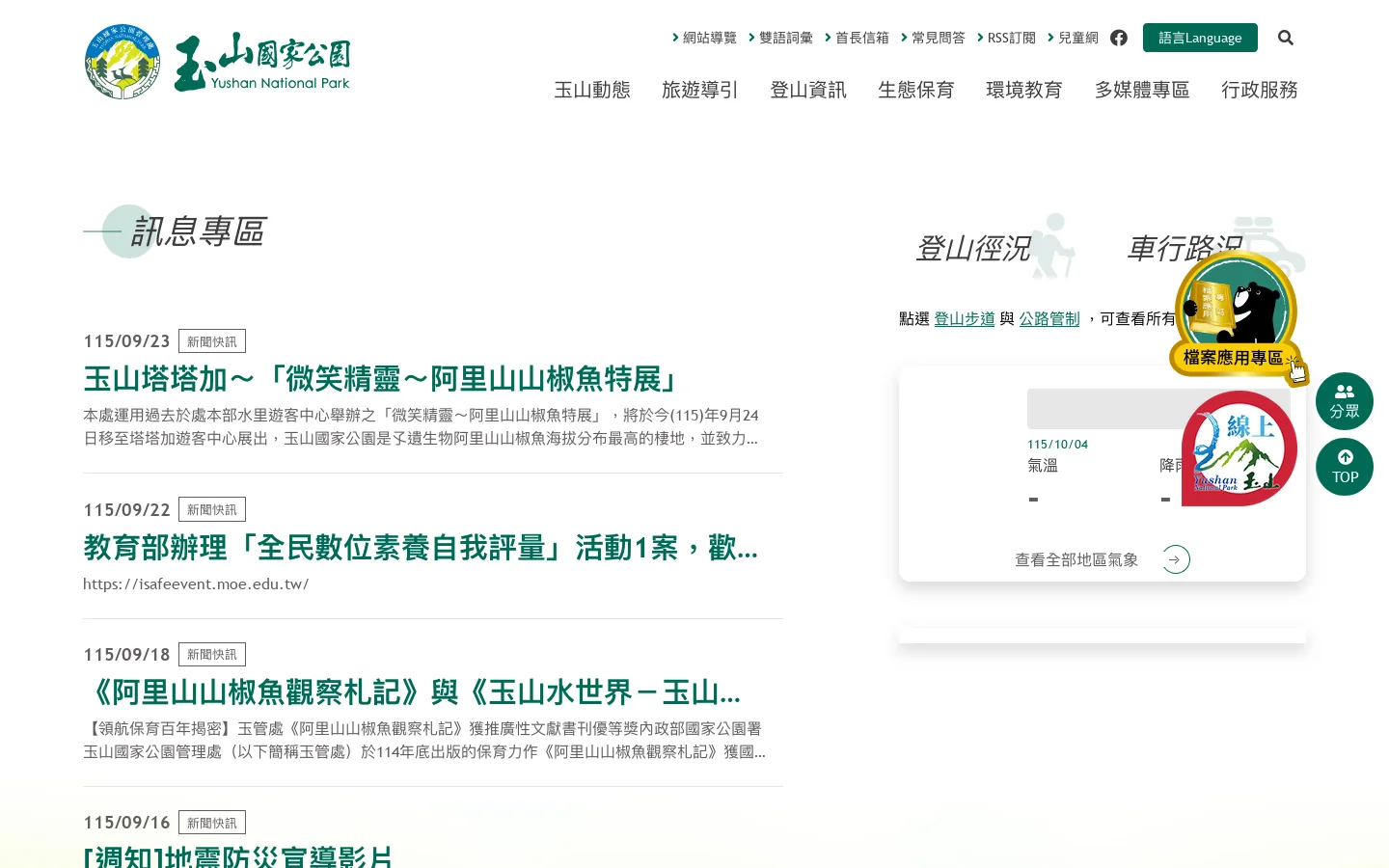Open the 語言Language selector
The height and width of the screenshot is (868, 1389).
point(1200,38)
